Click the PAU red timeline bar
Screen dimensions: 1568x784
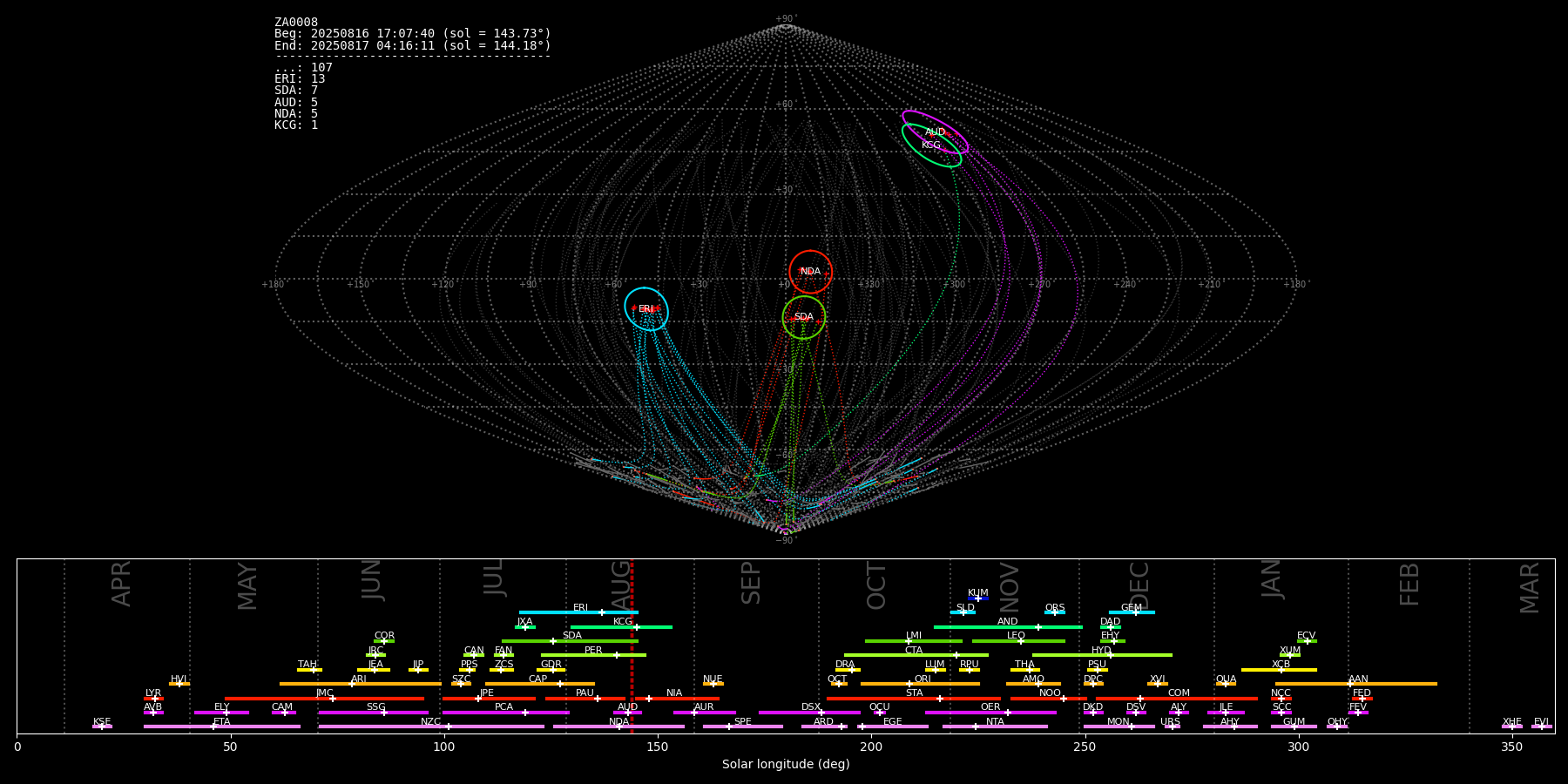point(585,699)
